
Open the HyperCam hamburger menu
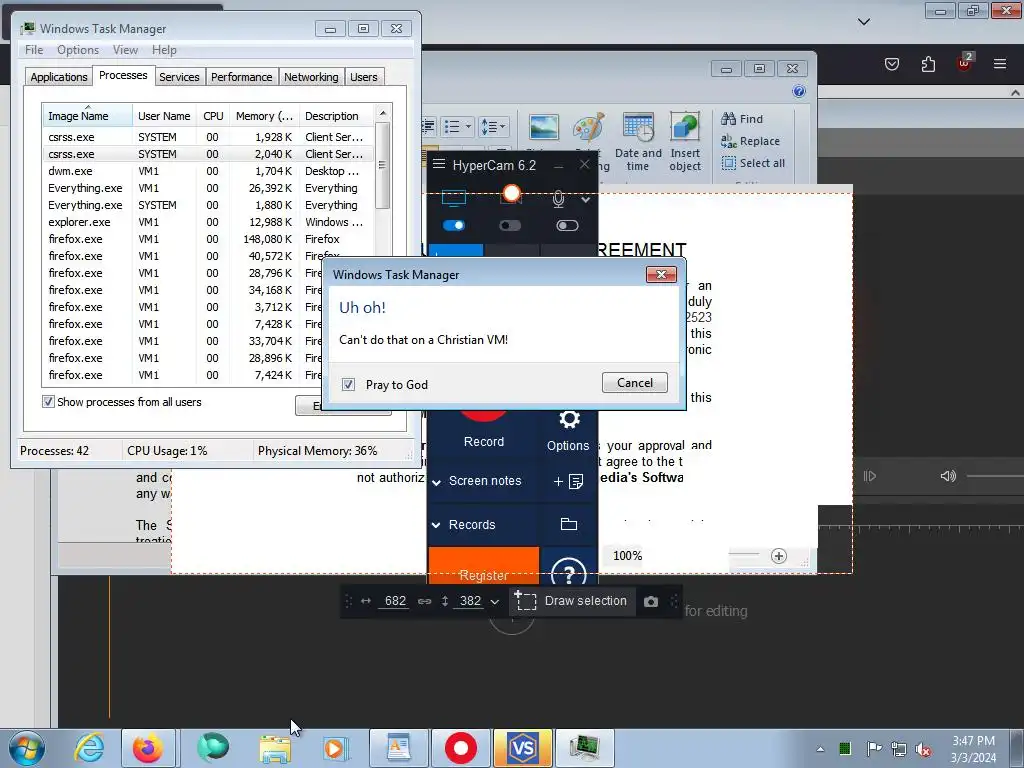click(439, 164)
